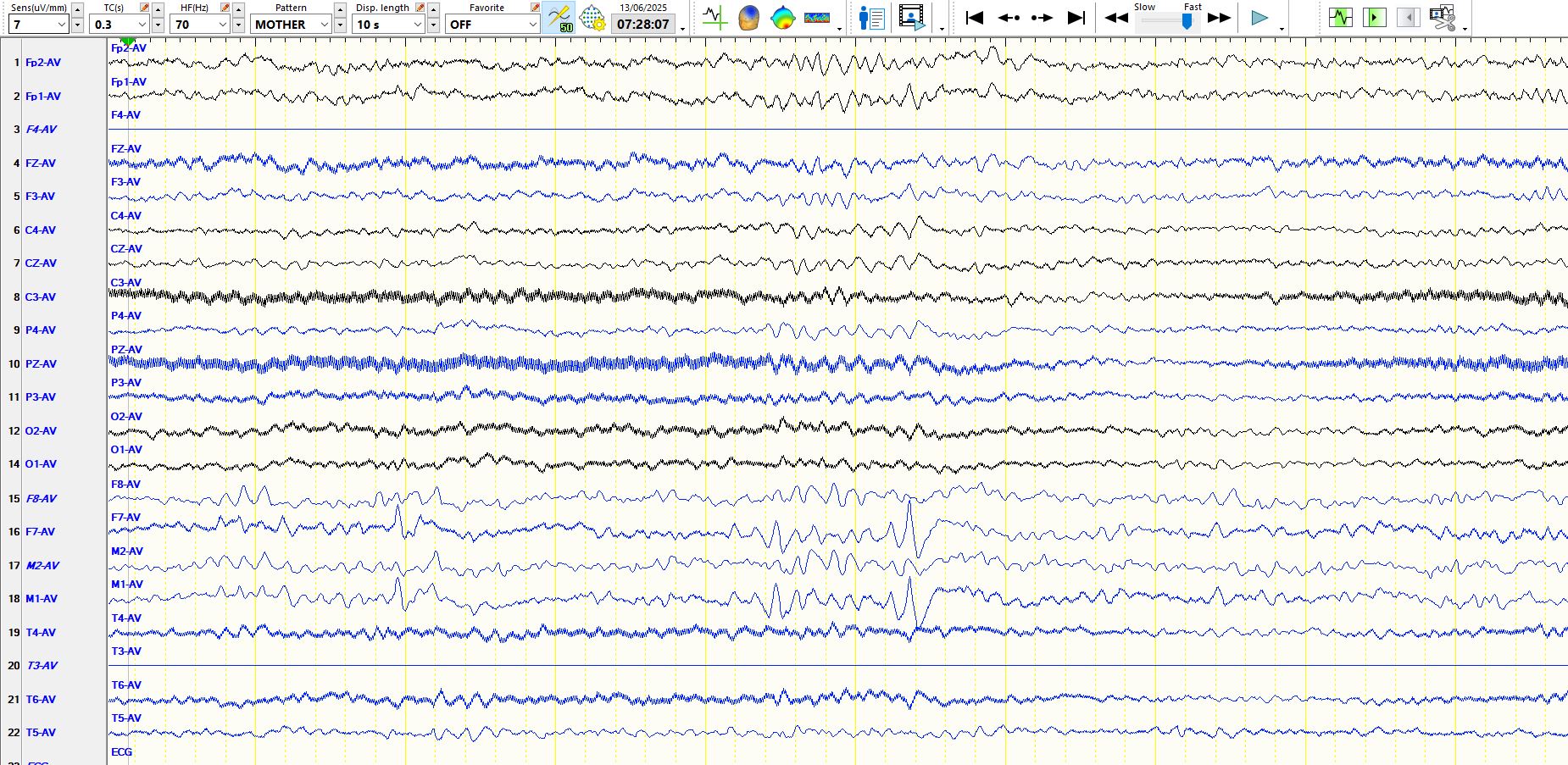Click the pencil edit icon beside Disp. length
1568x765 pixels.
[420, 8]
